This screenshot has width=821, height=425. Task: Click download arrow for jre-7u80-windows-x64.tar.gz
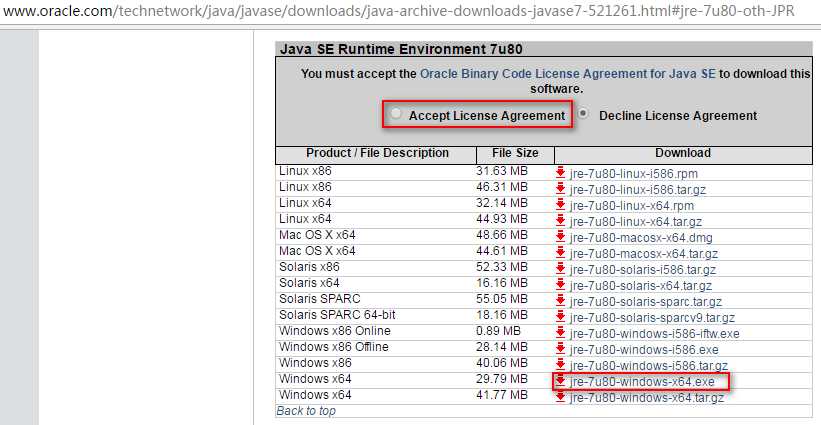point(560,397)
